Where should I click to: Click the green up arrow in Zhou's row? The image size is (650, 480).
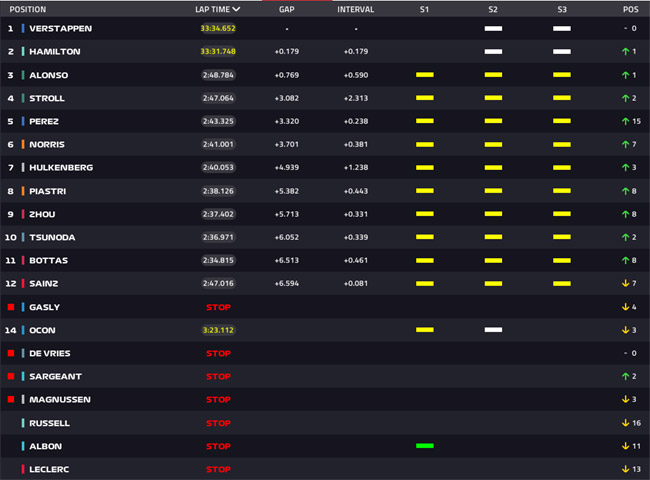(x=626, y=214)
